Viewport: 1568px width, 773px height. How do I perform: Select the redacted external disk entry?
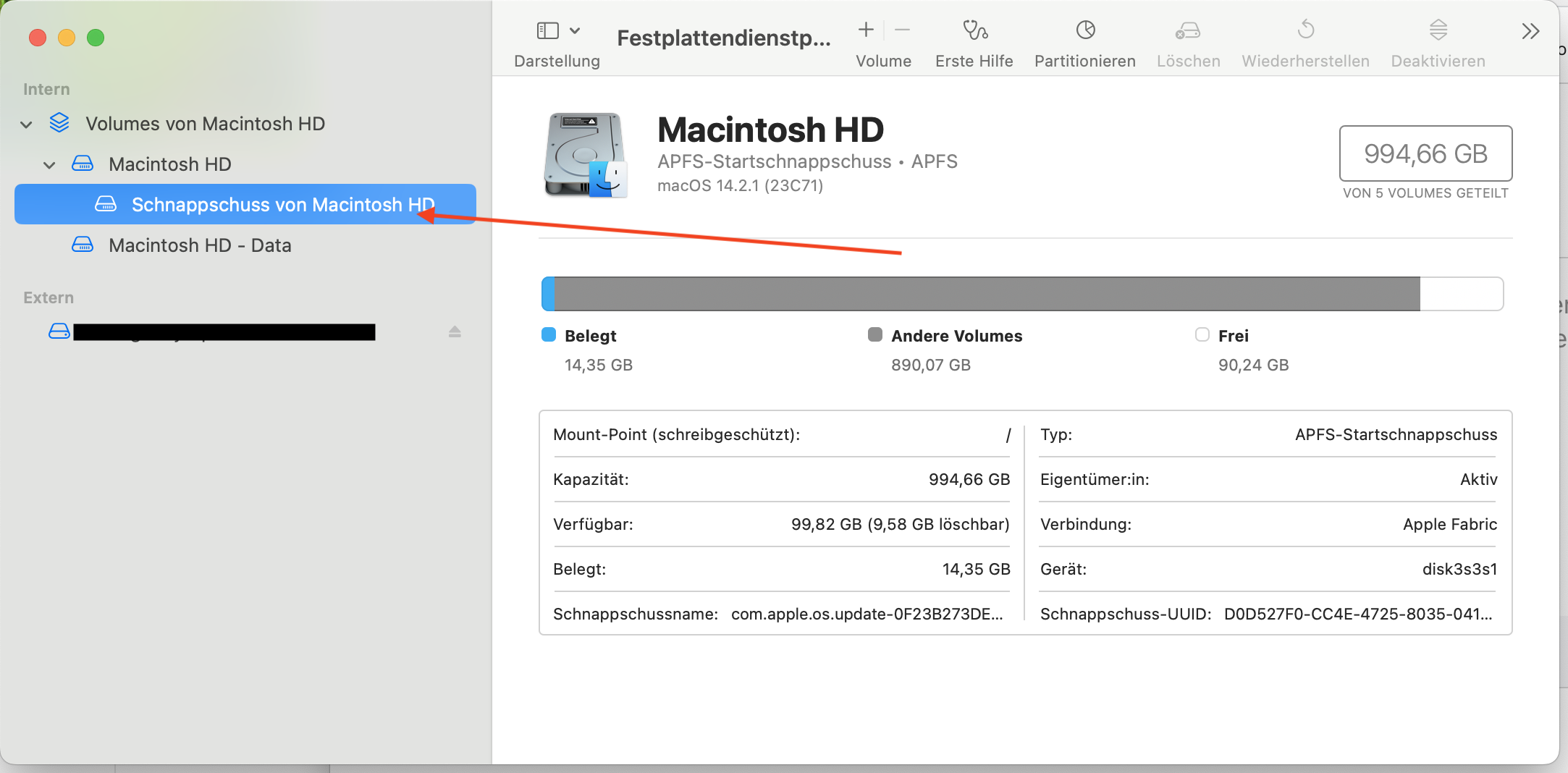(x=224, y=332)
